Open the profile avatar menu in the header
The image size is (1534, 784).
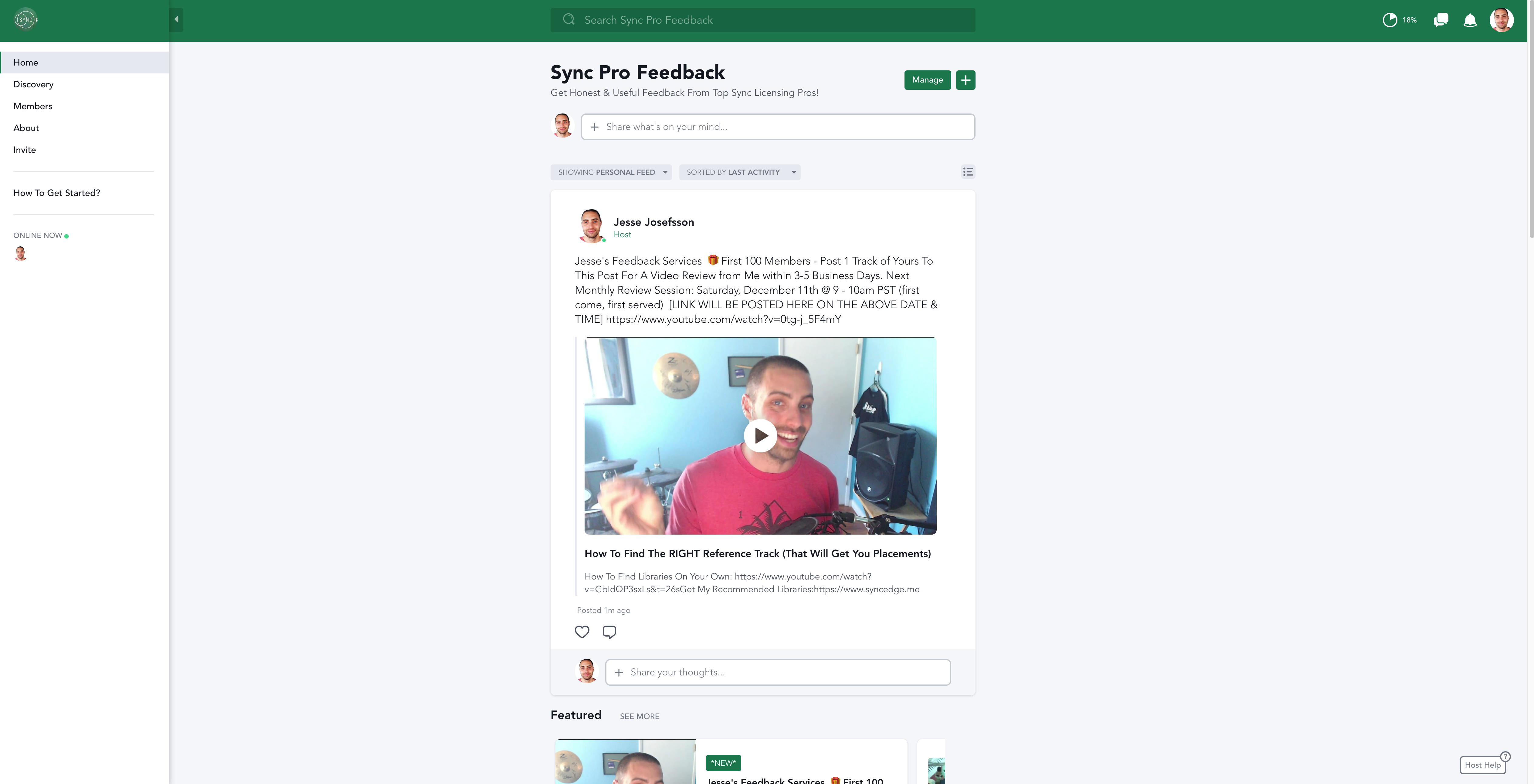(1501, 20)
